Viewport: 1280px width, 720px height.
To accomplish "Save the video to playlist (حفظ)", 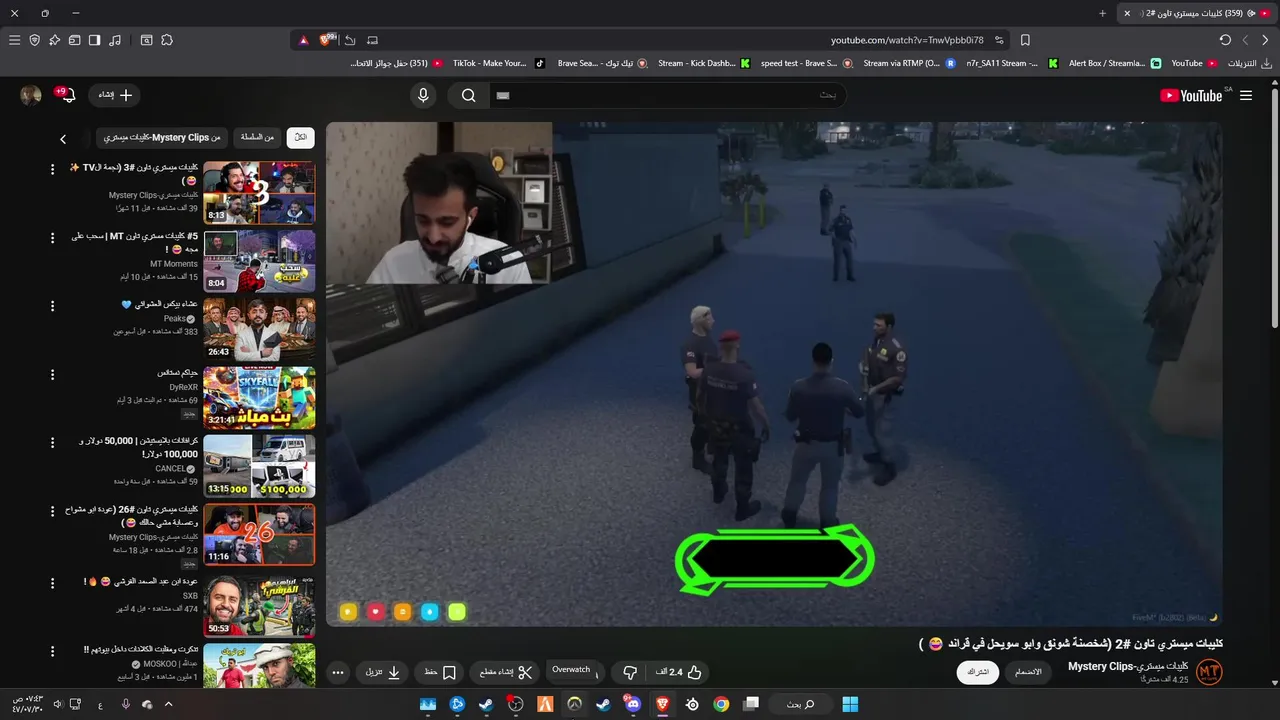I will coord(440,672).
